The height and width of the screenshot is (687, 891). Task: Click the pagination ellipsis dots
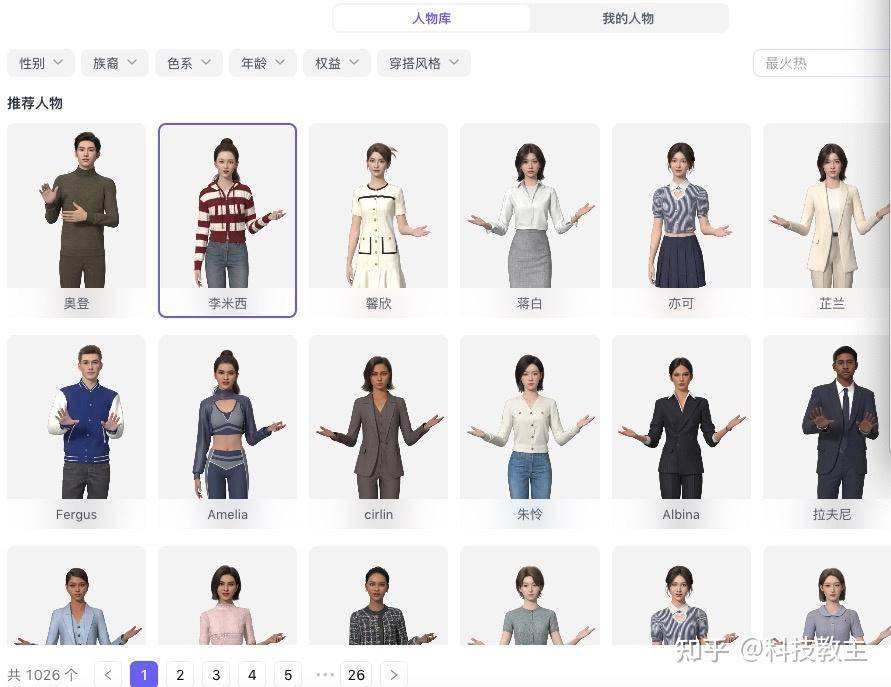pyautogui.click(x=325, y=674)
